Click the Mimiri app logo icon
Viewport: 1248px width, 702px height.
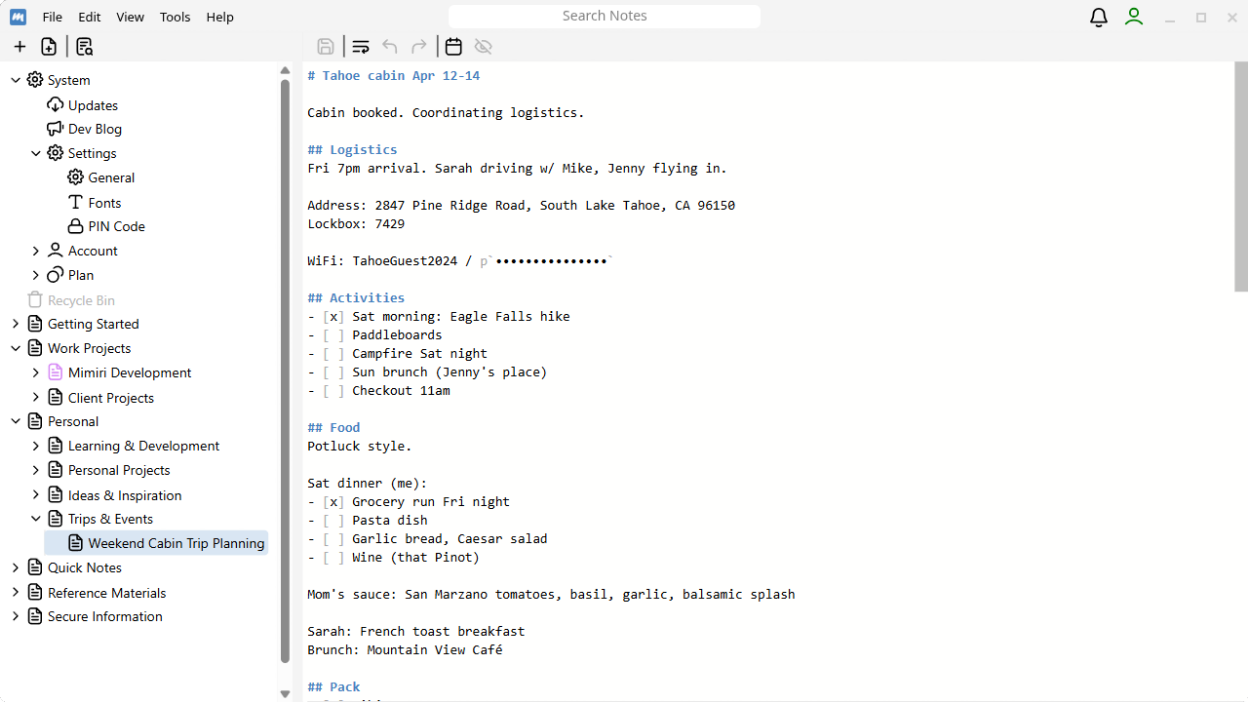(x=18, y=17)
